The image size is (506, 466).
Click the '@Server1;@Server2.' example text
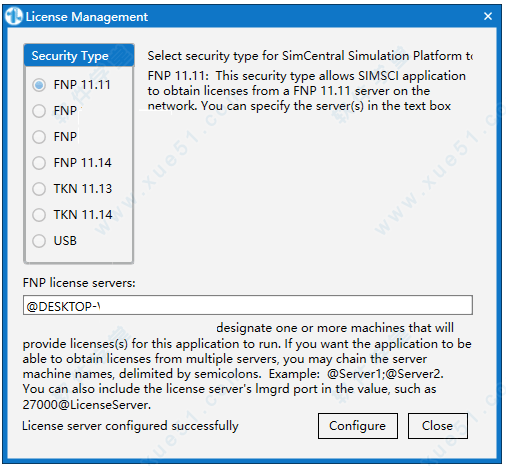coord(385,374)
